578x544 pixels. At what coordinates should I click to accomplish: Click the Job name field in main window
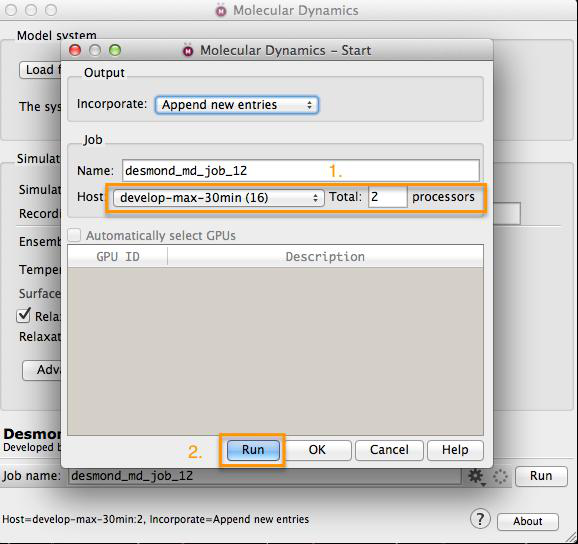[264, 476]
